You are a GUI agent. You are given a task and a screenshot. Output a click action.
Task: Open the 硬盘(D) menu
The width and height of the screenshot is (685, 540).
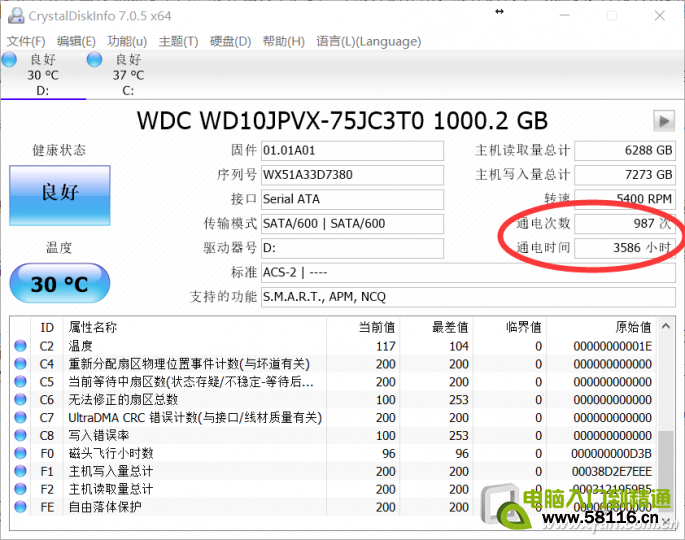click(230, 42)
